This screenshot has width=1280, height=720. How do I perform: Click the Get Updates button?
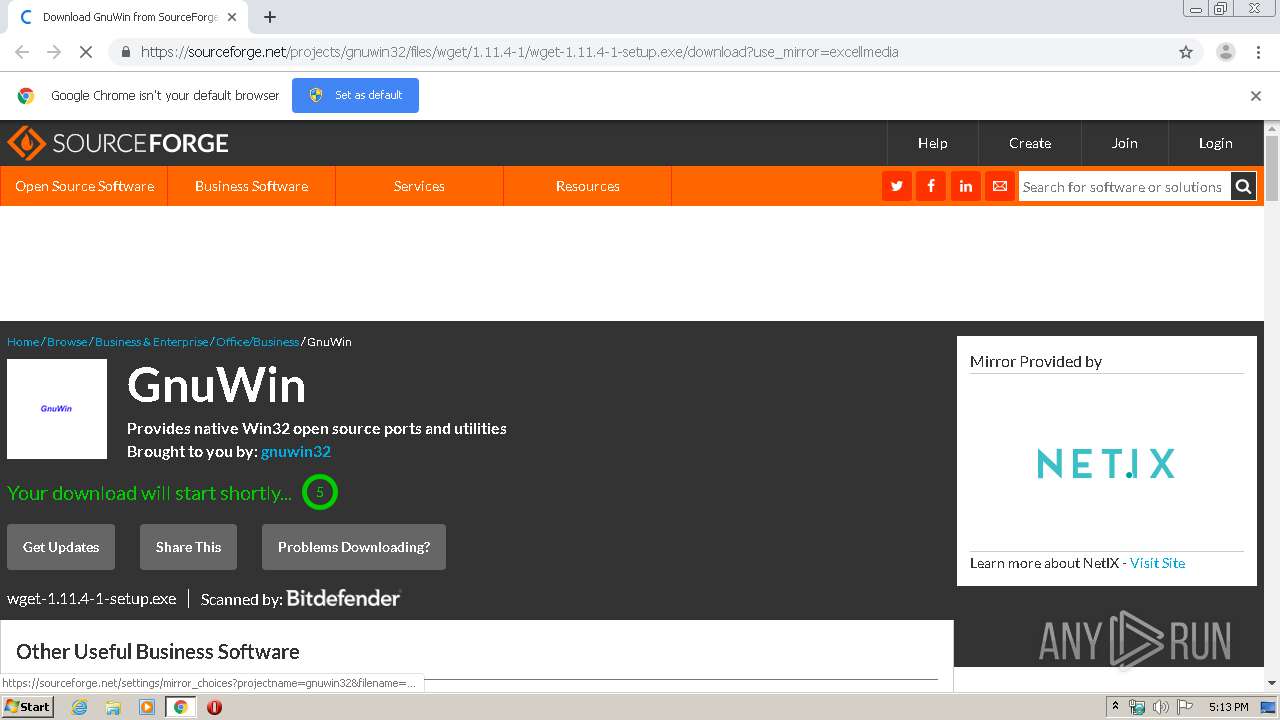61,547
